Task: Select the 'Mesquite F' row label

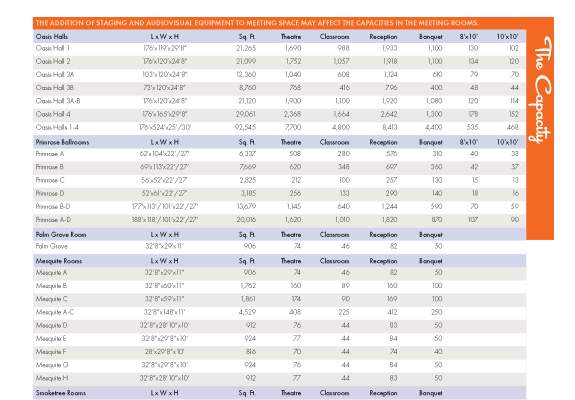Action: (x=51, y=352)
